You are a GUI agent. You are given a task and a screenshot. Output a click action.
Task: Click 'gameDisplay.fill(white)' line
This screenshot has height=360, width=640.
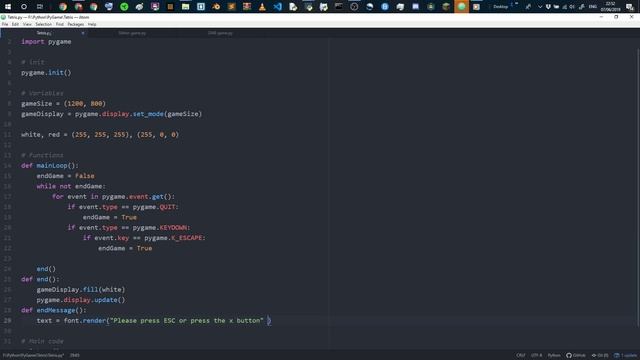pos(81,289)
